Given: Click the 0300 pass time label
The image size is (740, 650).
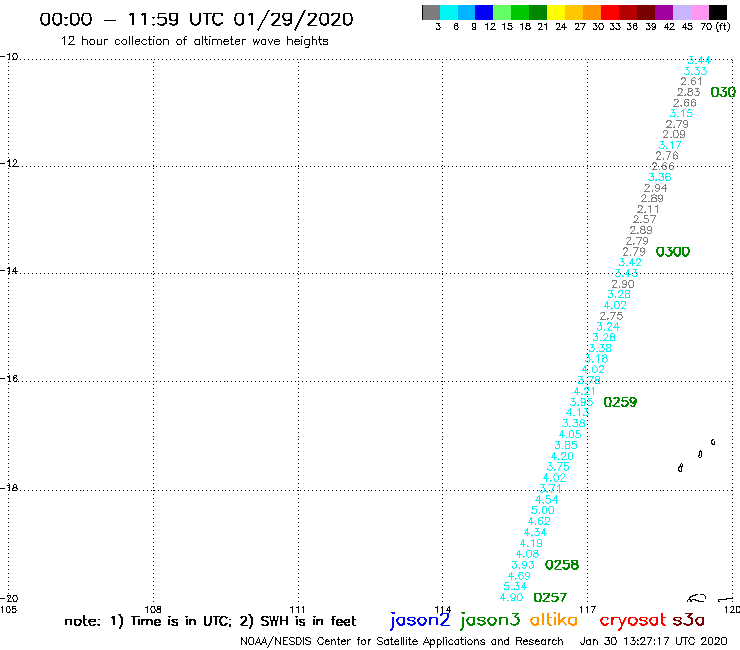Looking at the screenshot, I should 673,252.
